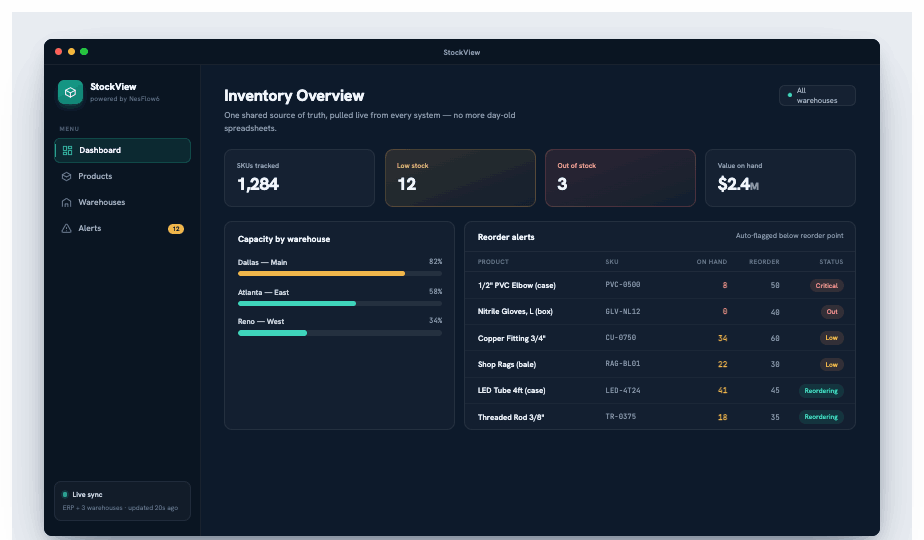This screenshot has width=924, height=540.
Task: Sort by the PRODUCT column header
Action: click(493, 262)
